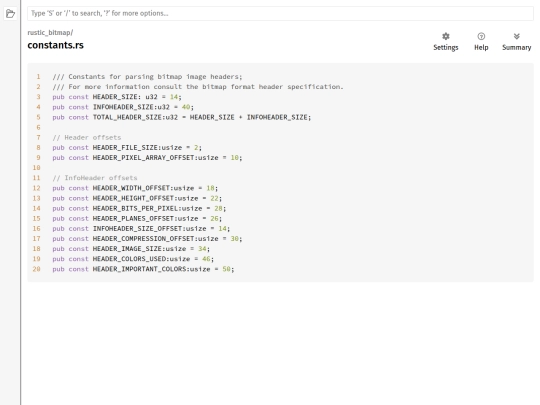Click INFOHEADER_SIZE:u32 declaration on line 4
Image resolution: width=540 pixels, height=405 pixels.
[x=131, y=107]
